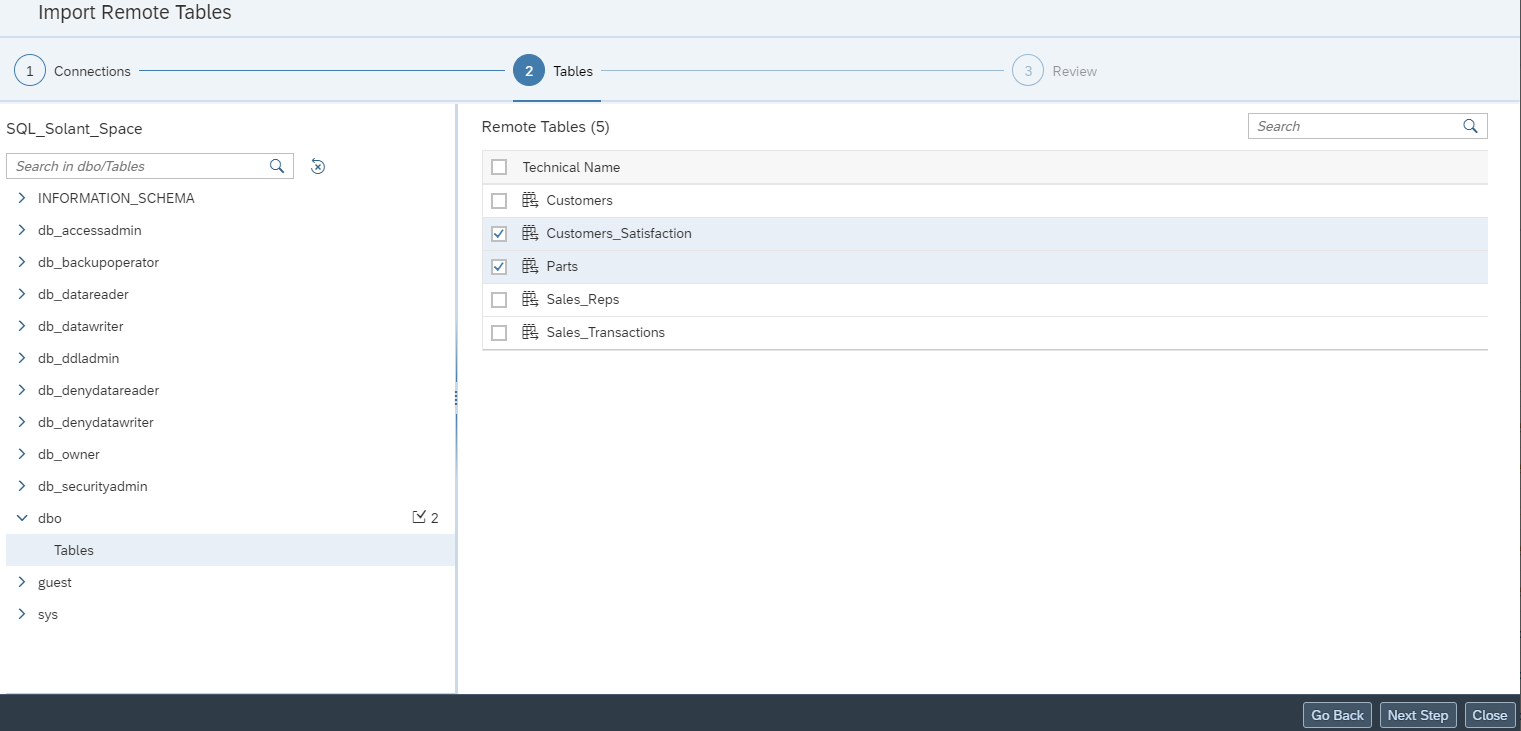Click the table icon beside Parts
This screenshot has width=1521, height=731.
point(530,266)
